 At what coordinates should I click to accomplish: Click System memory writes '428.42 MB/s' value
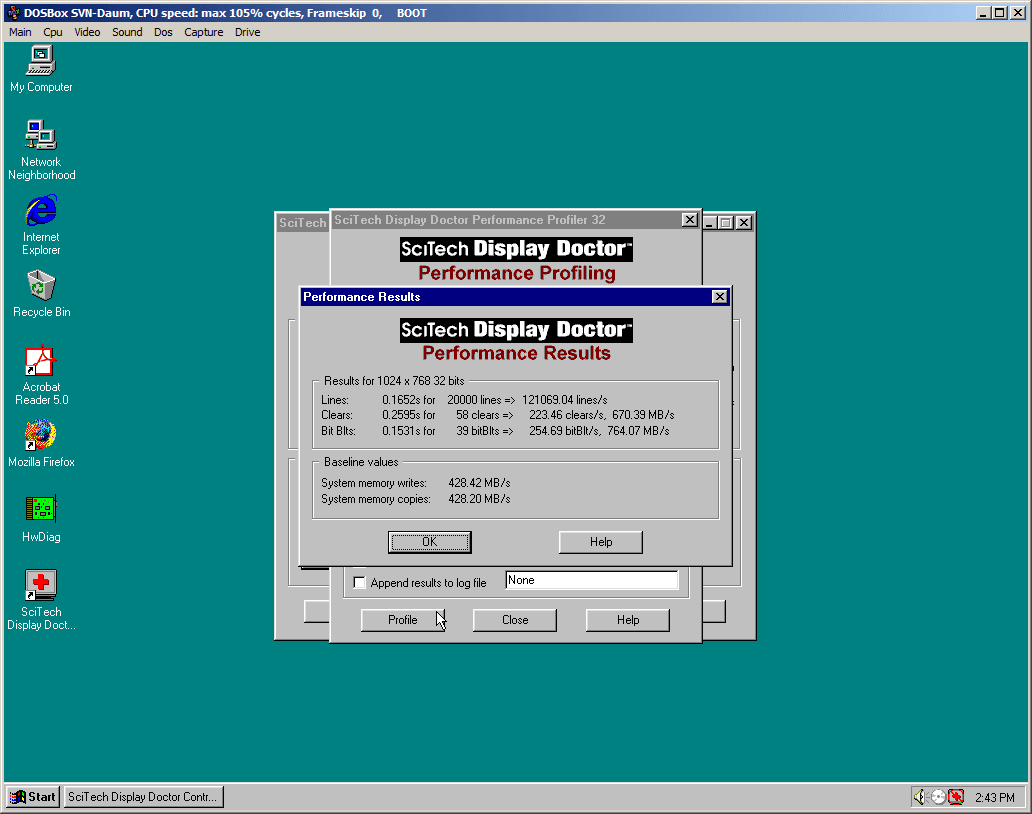[x=479, y=483]
